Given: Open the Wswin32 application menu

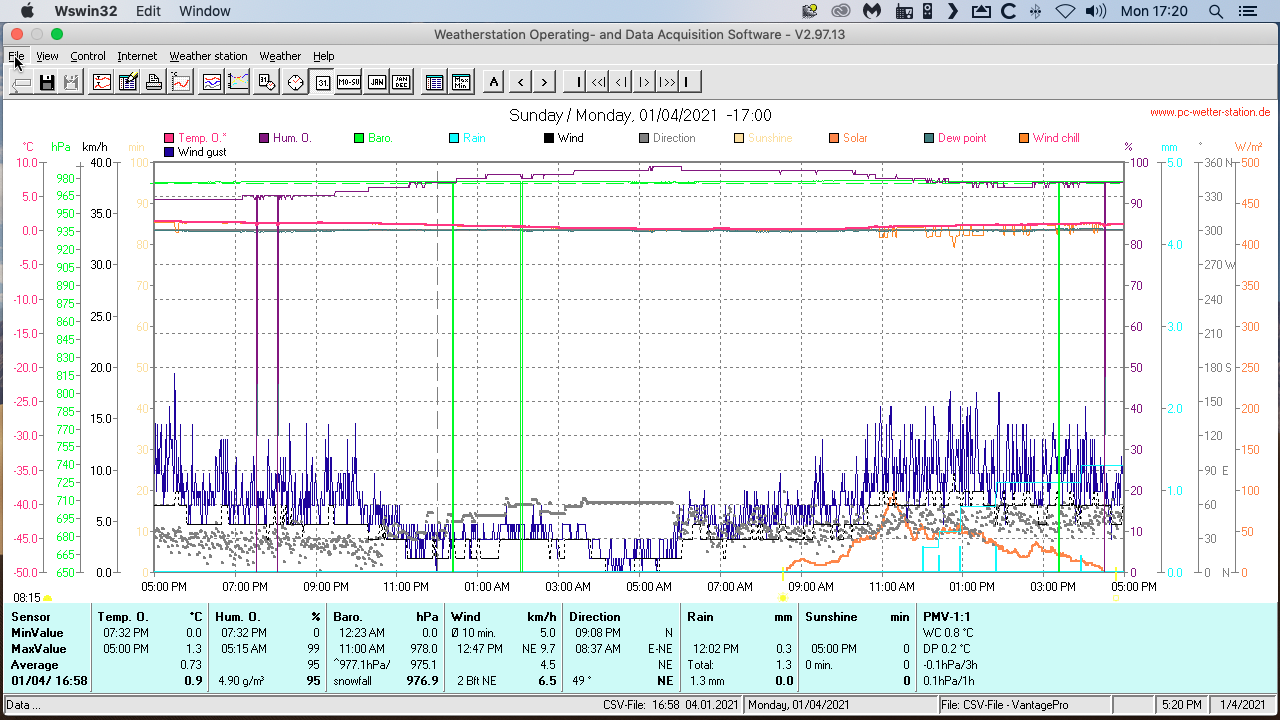Looking at the screenshot, I should 86,11.
